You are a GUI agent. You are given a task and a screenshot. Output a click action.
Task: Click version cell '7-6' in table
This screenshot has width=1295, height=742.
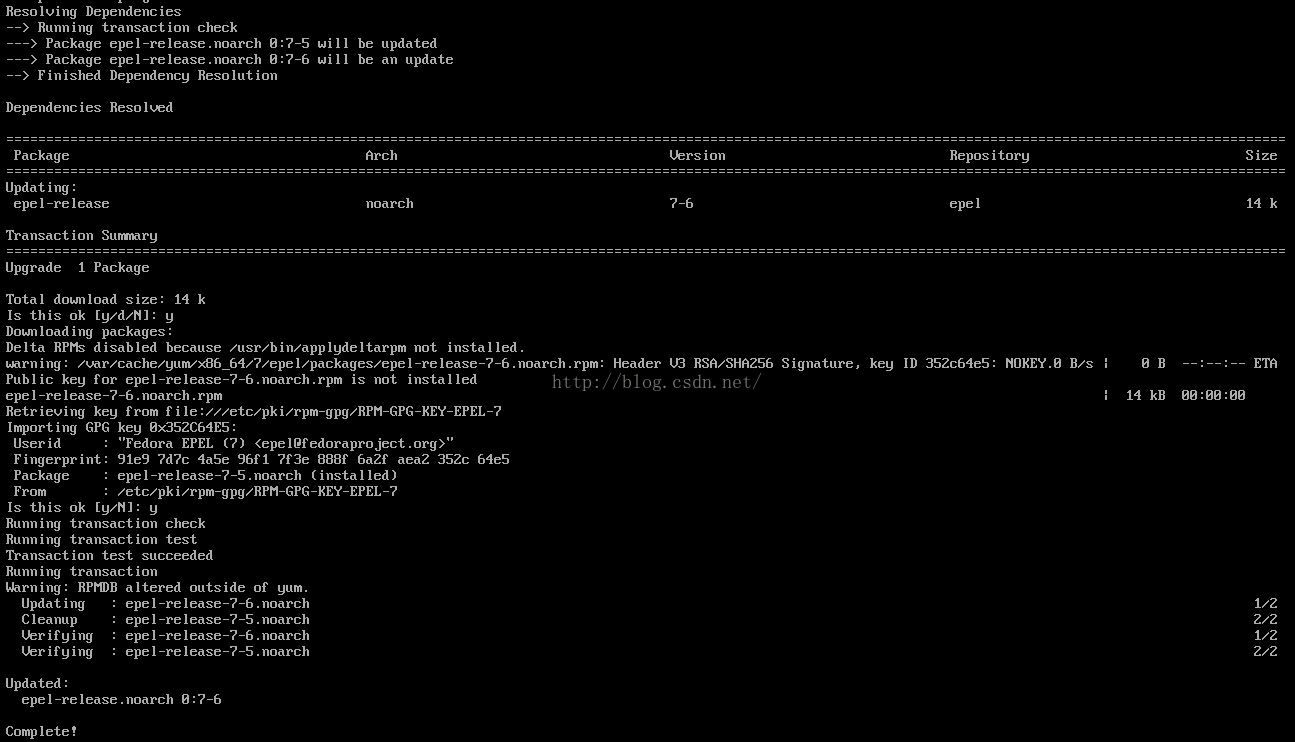pos(682,204)
